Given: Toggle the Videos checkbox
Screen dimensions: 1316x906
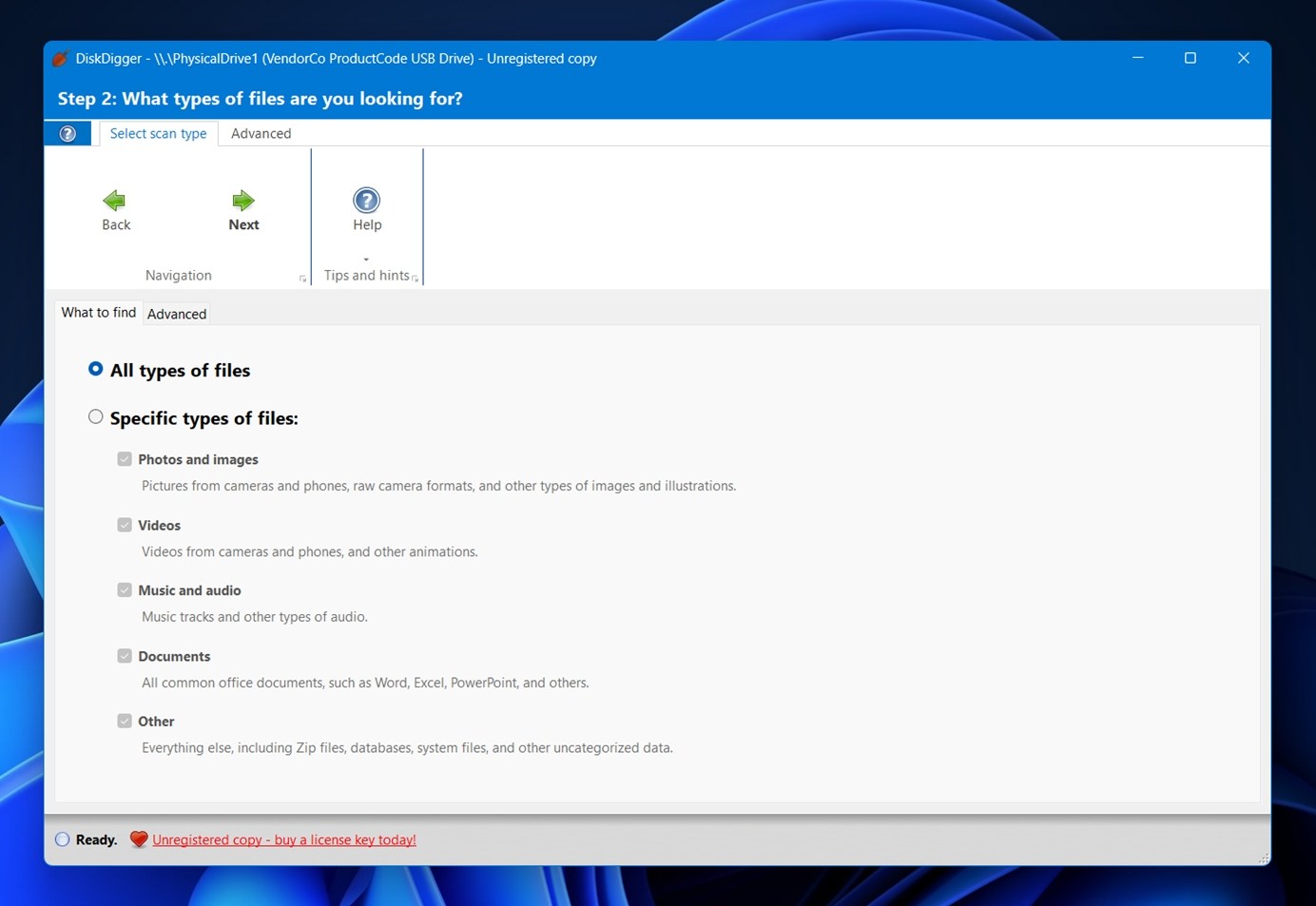Looking at the screenshot, I should coord(125,524).
